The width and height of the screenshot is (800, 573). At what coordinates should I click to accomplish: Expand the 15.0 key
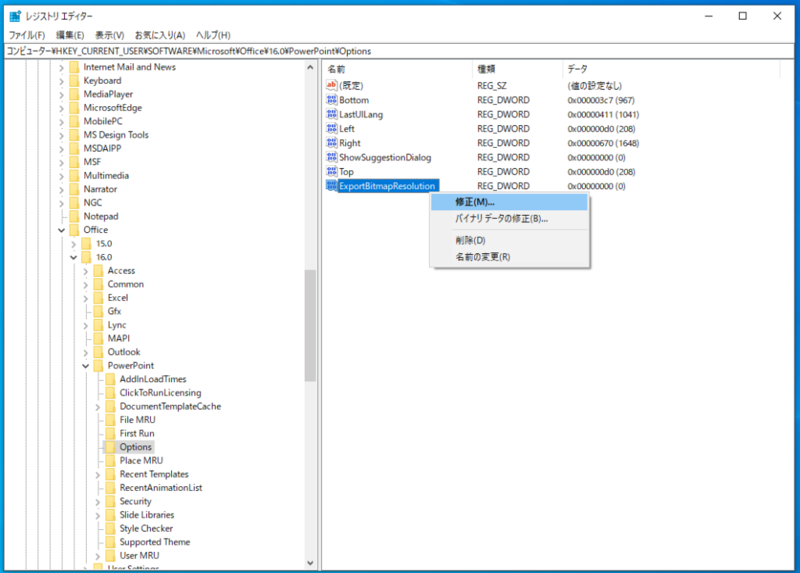pos(73,244)
